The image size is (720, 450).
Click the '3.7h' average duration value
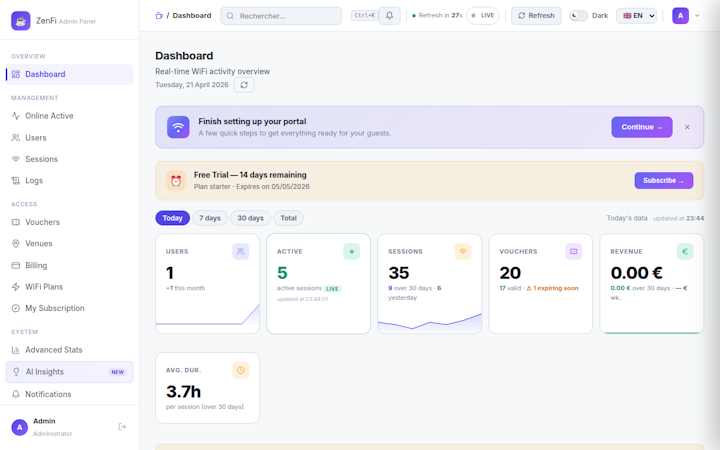pyautogui.click(x=183, y=392)
